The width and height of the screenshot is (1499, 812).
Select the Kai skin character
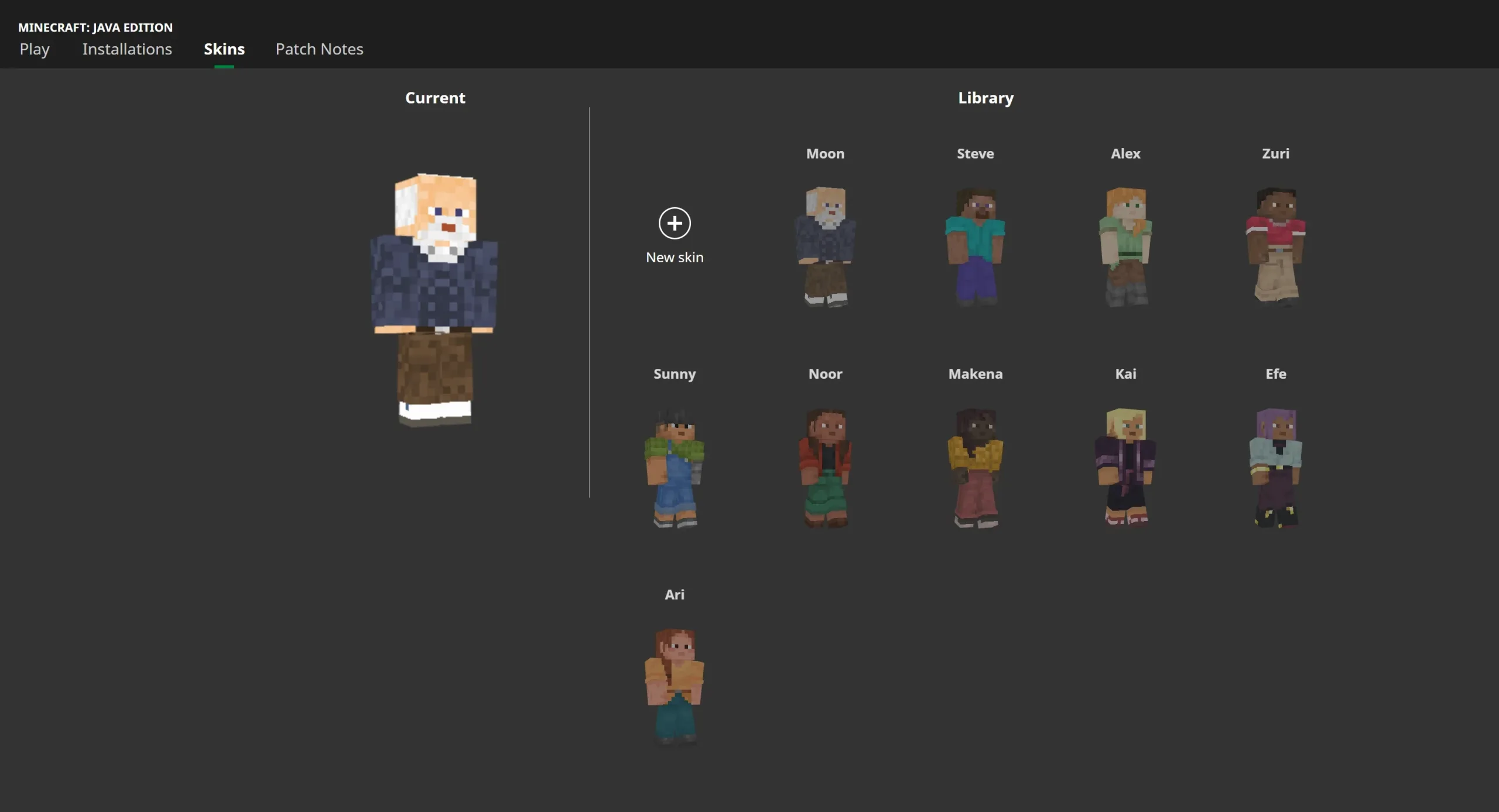[x=1125, y=467]
